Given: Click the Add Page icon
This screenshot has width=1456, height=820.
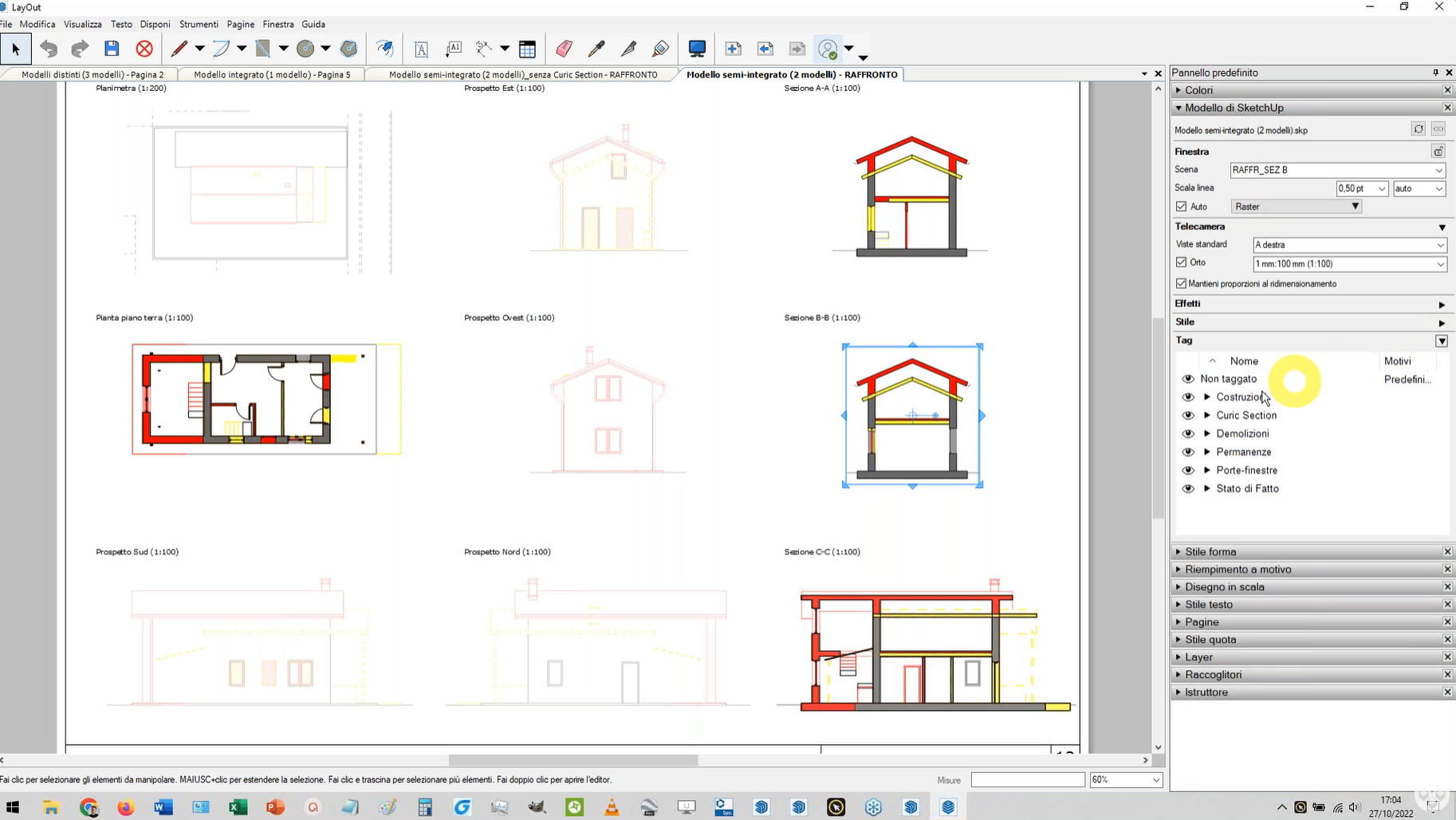Looking at the screenshot, I should click(x=733, y=49).
